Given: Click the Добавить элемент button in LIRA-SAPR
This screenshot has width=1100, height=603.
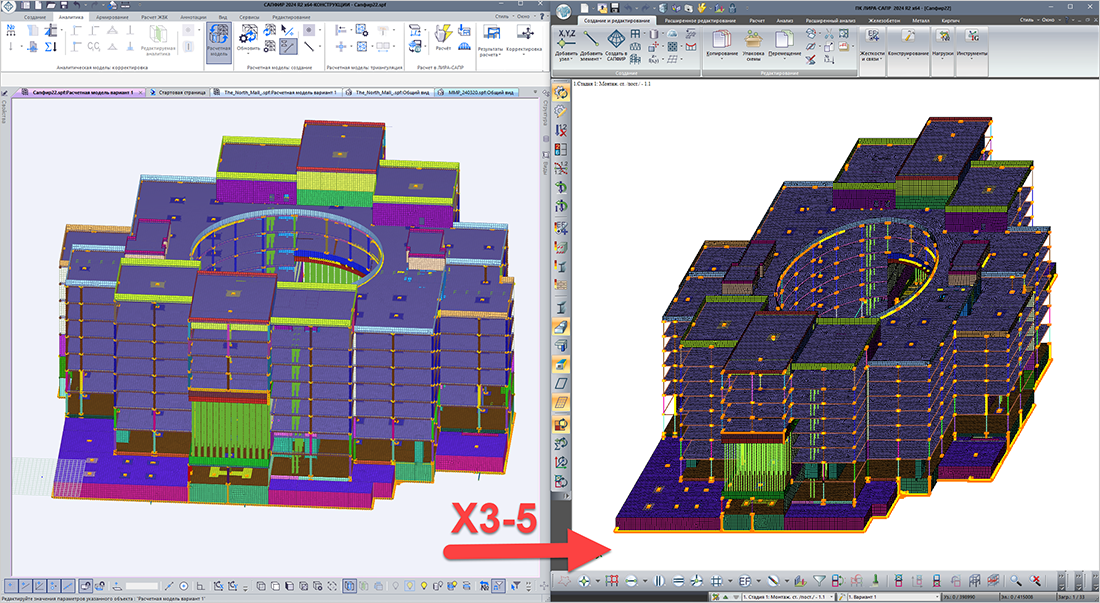Looking at the screenshot, I should coord(591,46).
